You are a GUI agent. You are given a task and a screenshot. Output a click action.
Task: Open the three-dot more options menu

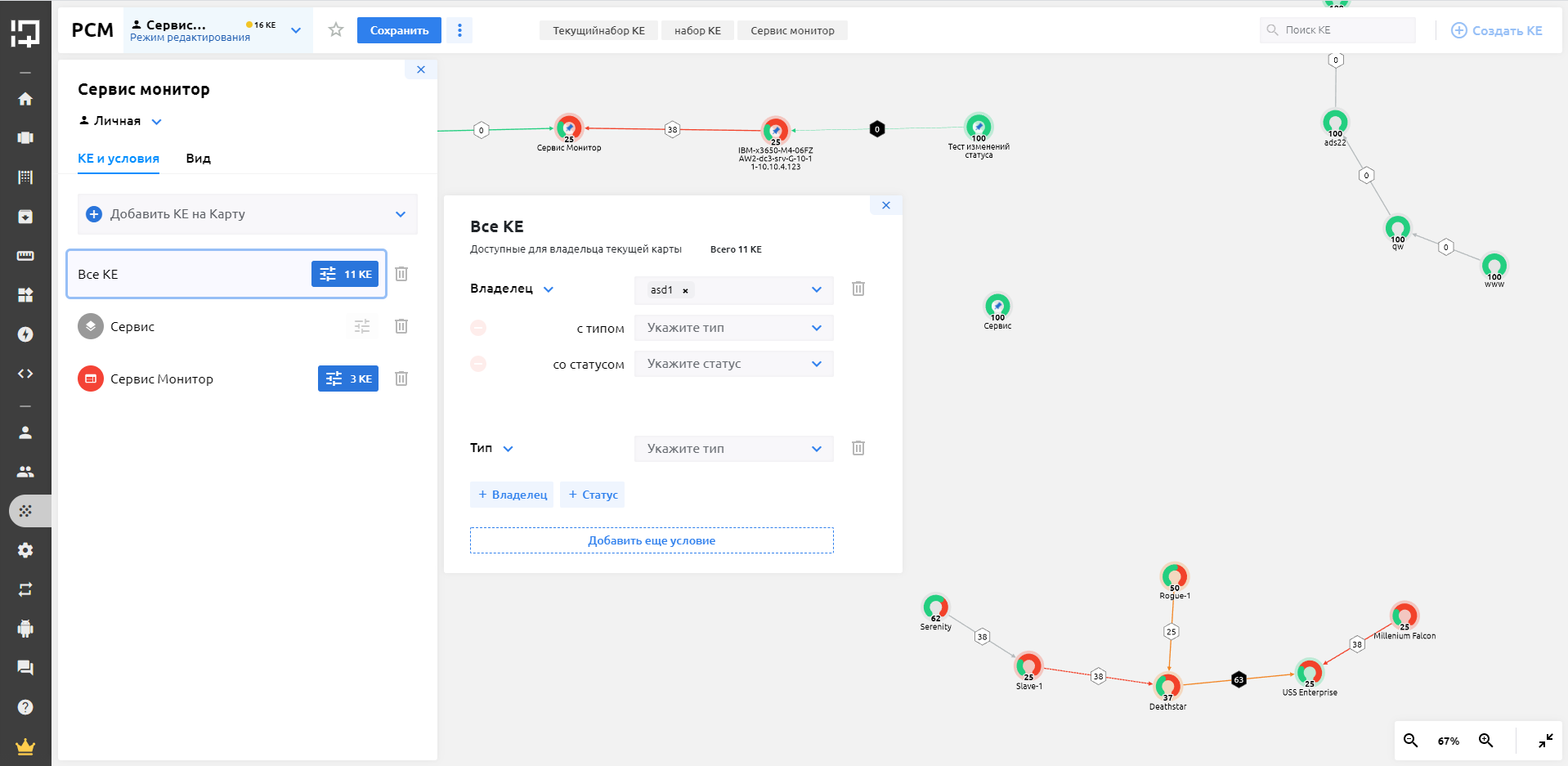[x=459, y=30]
